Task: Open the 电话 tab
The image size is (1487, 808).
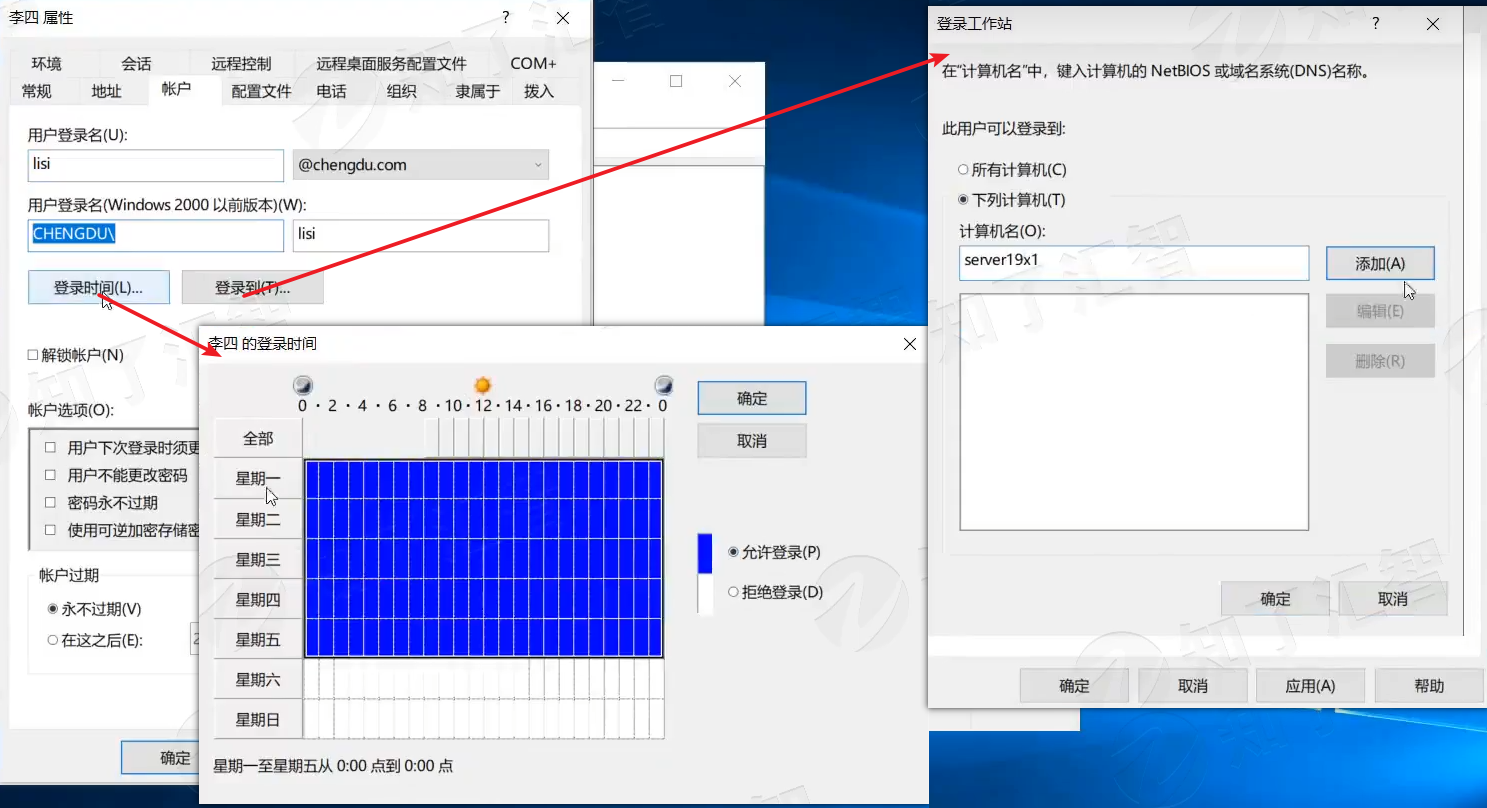Action: pos(331,91)
